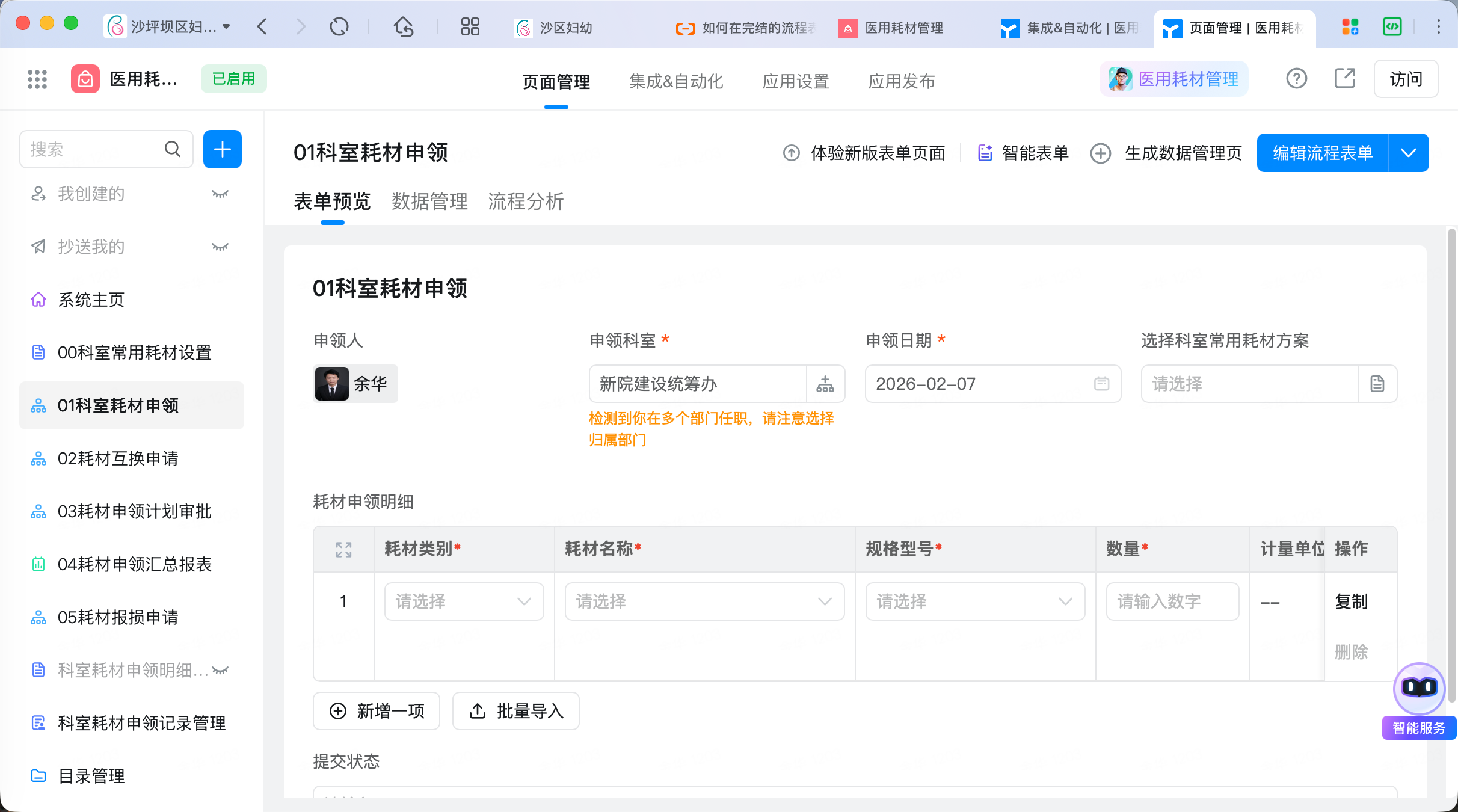The image size is (1458, 812).
Task: Click department org-tree icon in 申领科室 field
Action: [825, 384]
